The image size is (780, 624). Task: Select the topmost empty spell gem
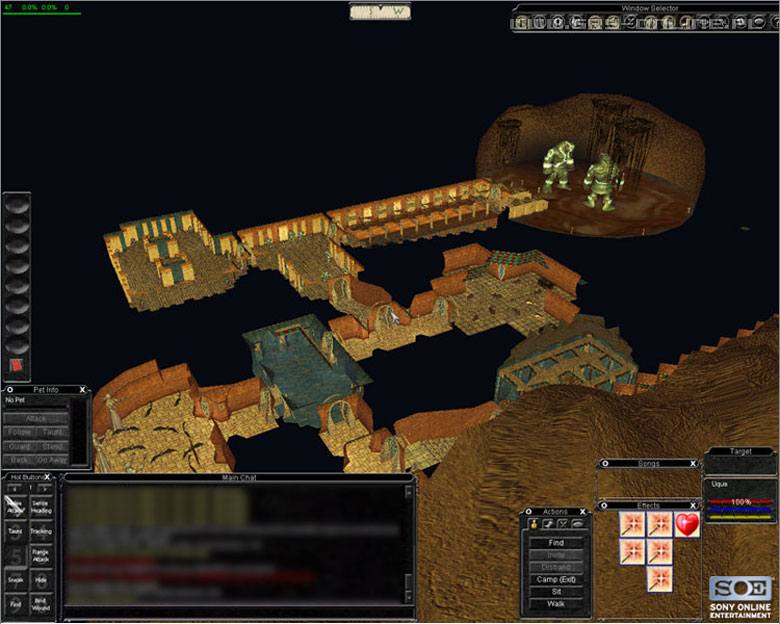tap(17, 205)
